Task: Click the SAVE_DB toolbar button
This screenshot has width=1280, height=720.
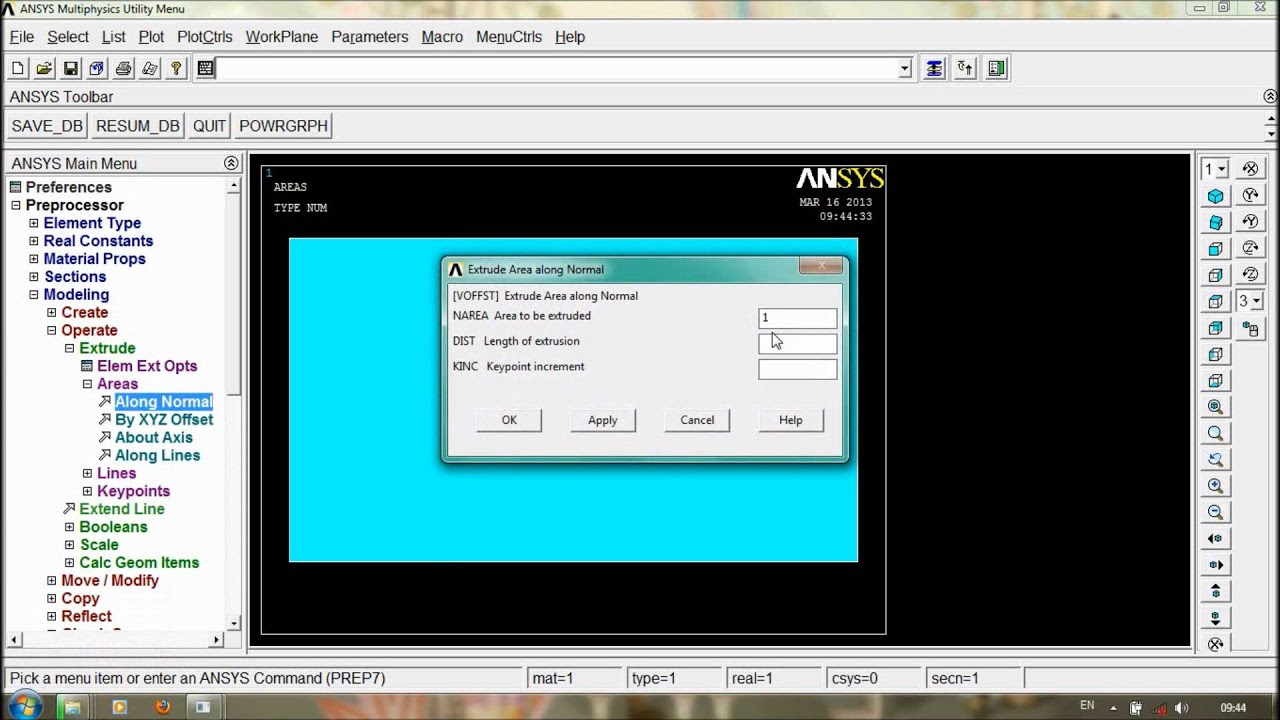Action: coord(47,126)
